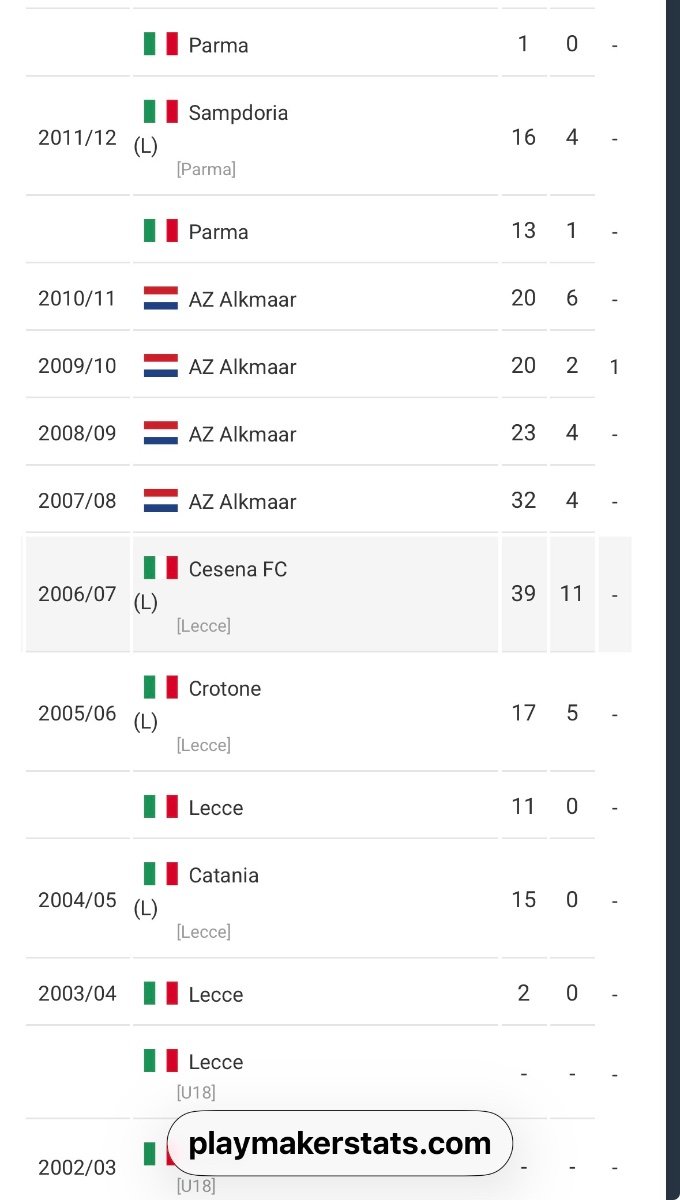Select the Crotone club name

(x=224, y=689)
